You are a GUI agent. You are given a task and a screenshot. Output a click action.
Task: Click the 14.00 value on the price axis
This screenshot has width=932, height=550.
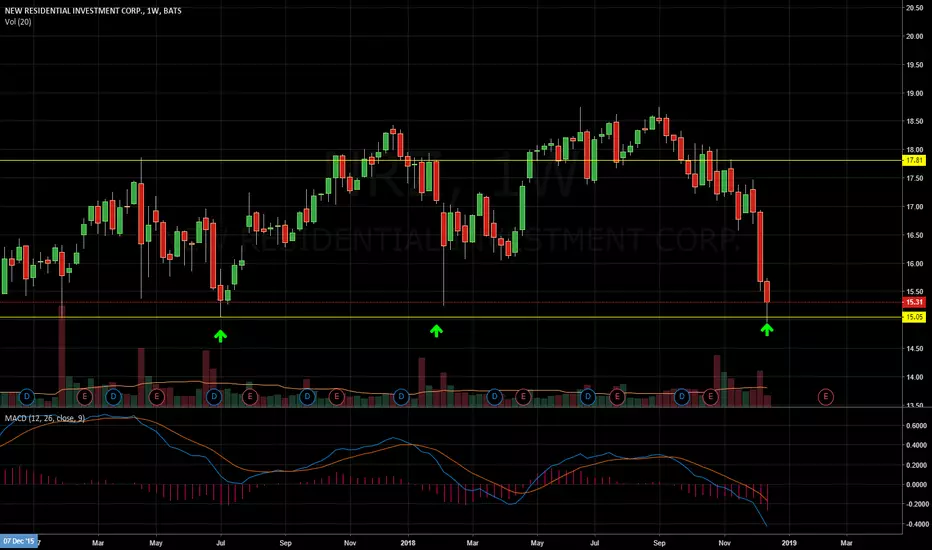tap(914, 377)
